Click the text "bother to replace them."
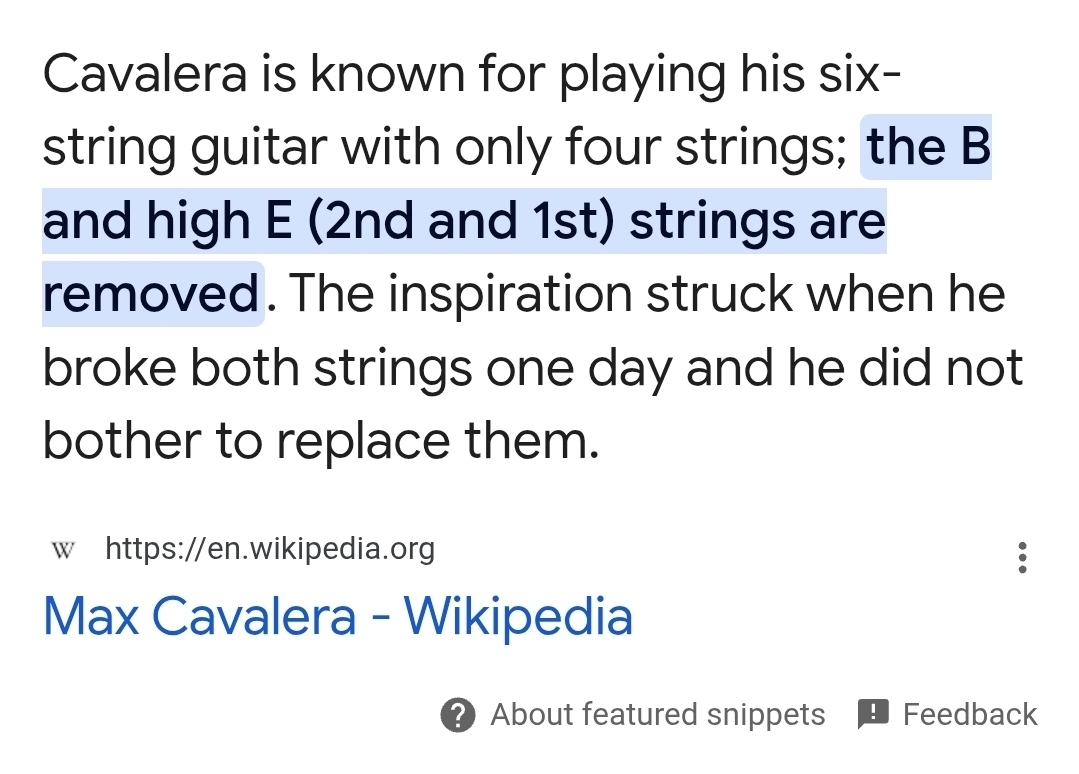Screen dimensions: 1079x774 321,441
